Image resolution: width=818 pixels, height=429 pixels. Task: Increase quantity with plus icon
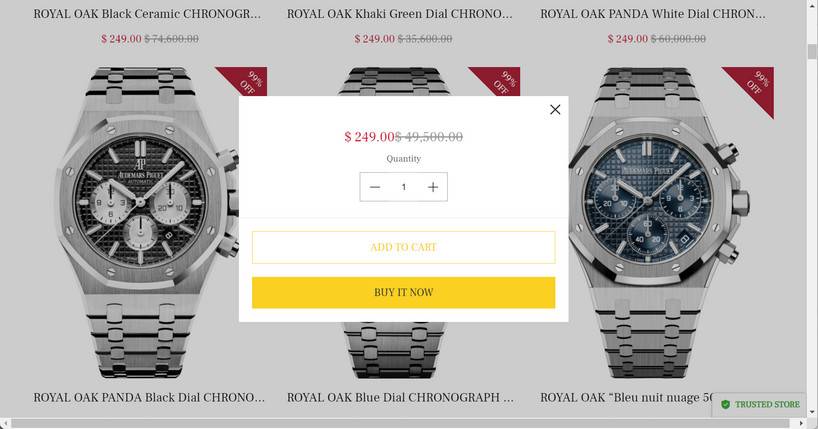433,187
